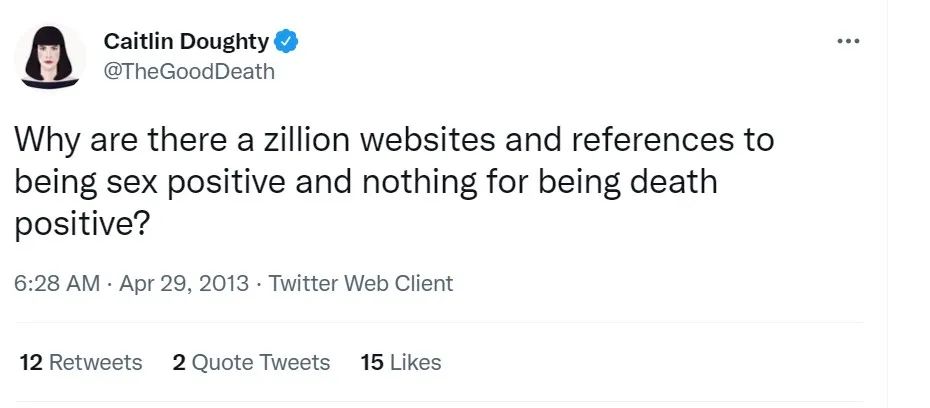930x408 pixels.
Task: Click the final word "positive?" in tweet
Action: click(x=82, y=225)
